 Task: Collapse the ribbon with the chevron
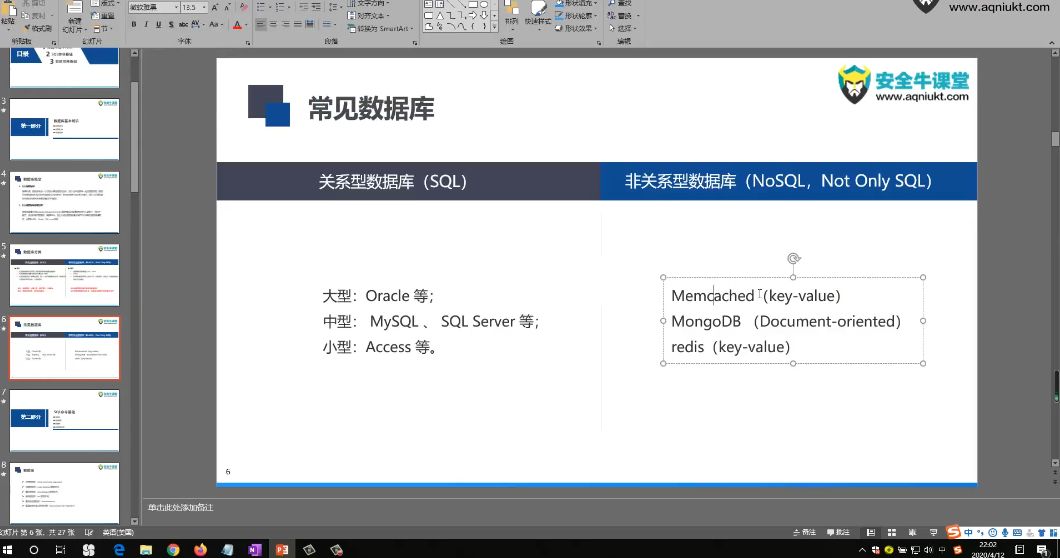(1052, 43)
